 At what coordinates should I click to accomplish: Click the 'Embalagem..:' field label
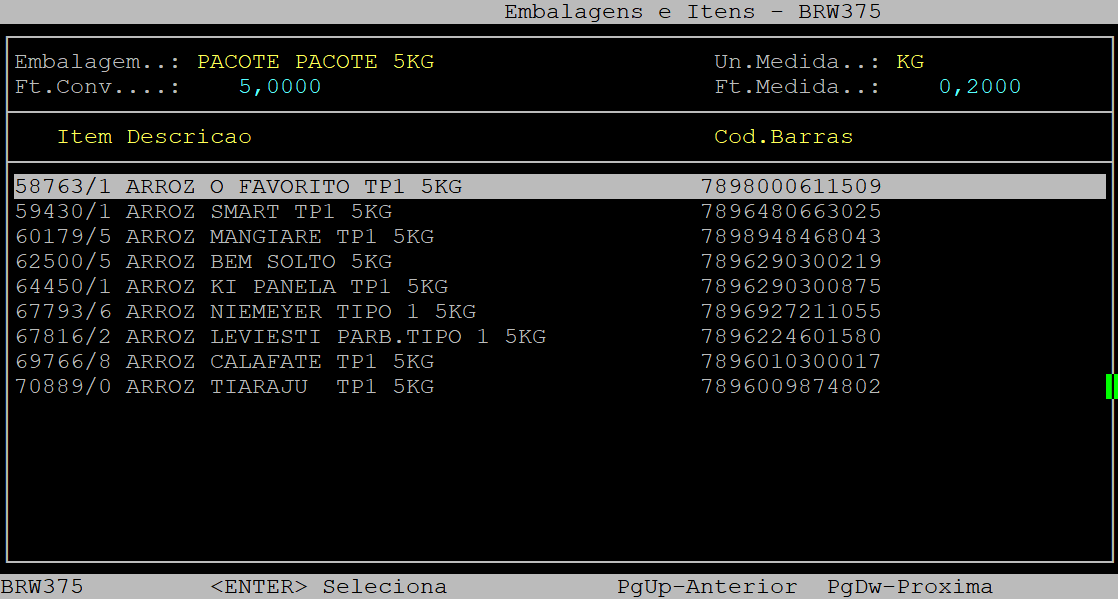tap(97, 62)
